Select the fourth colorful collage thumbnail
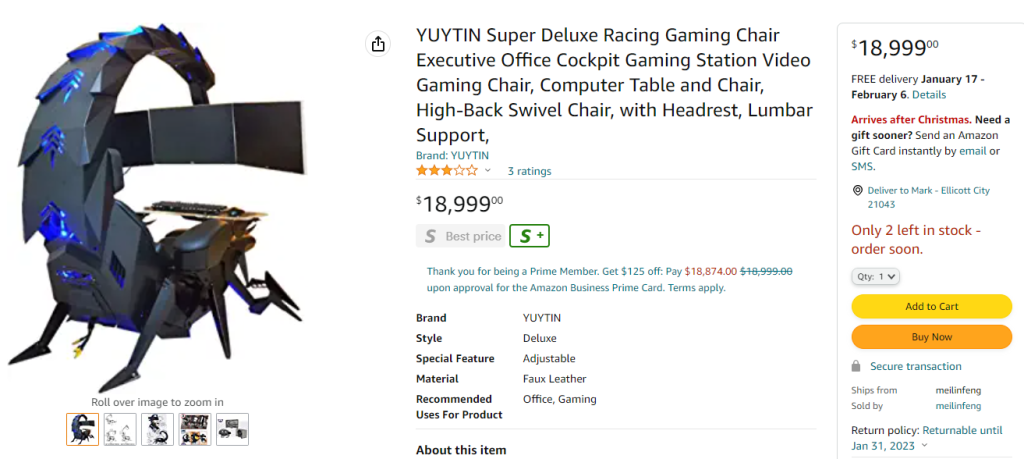This screenshot has height=459, width=1024. pos(195,429)
